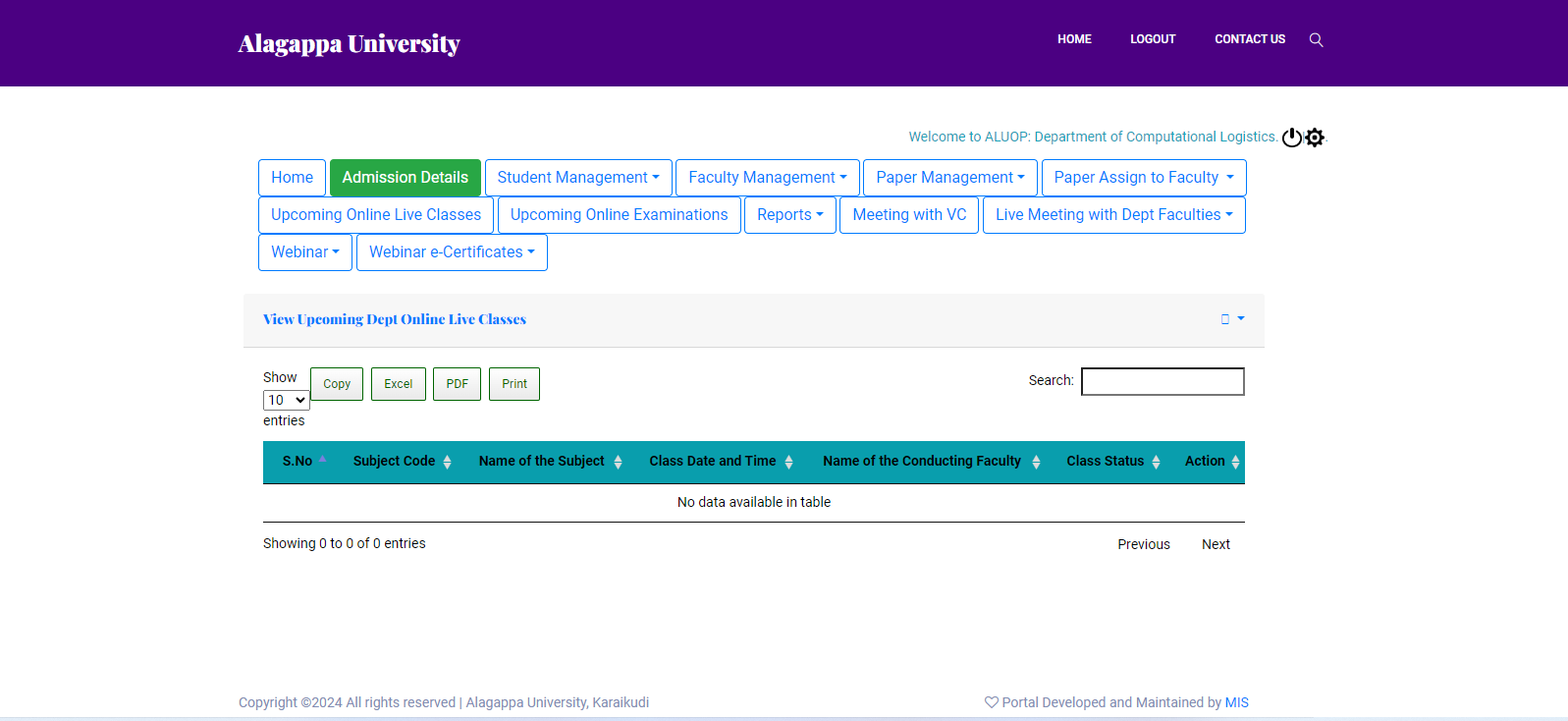Expand Live Meeting with Dept Faculties menu
1568x721 pixels.
point(1114,215)
